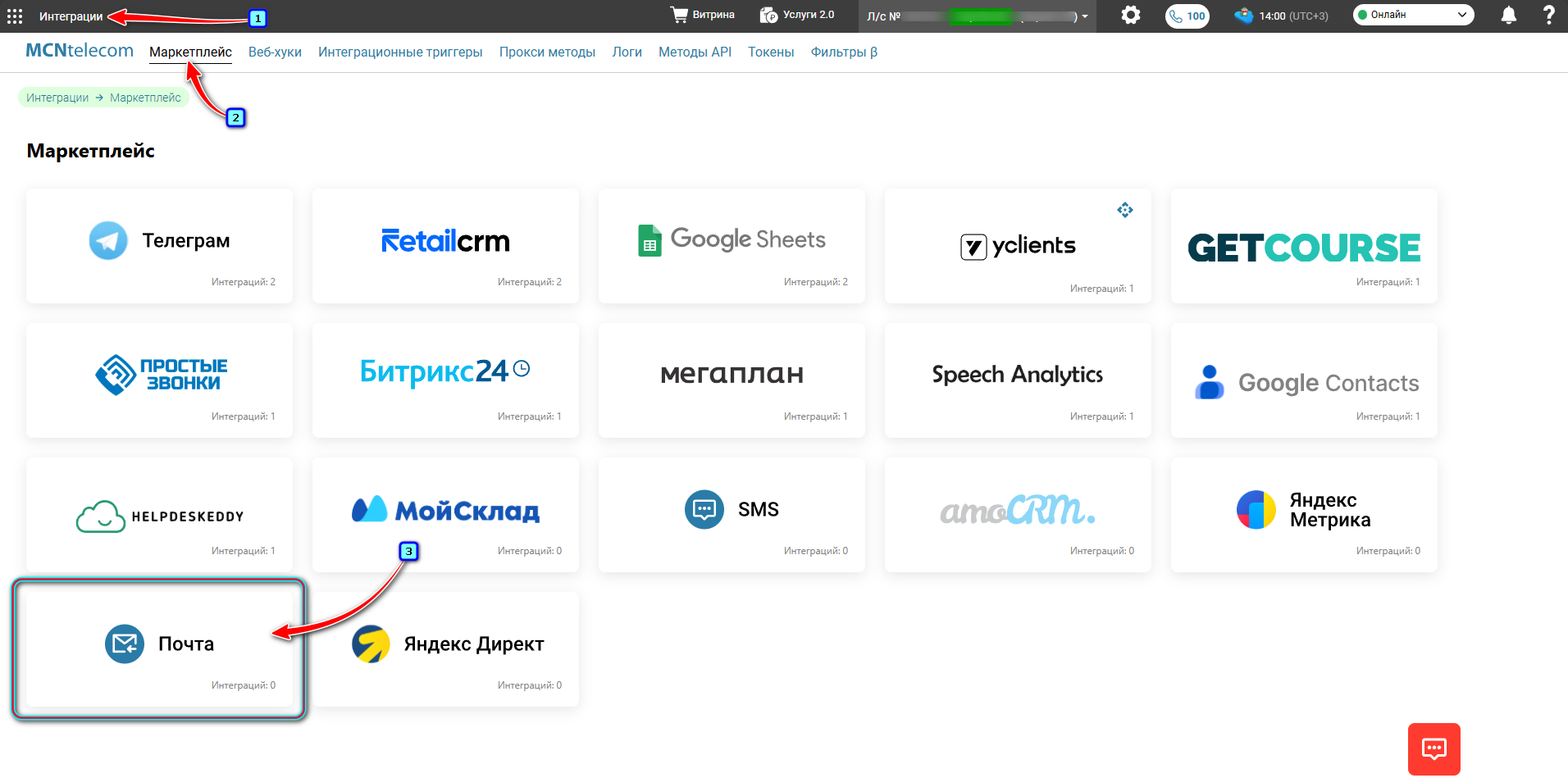Open the GetCourse integration card
The height and width of the screenshot is (778, 1568).
click(1304, 246)
